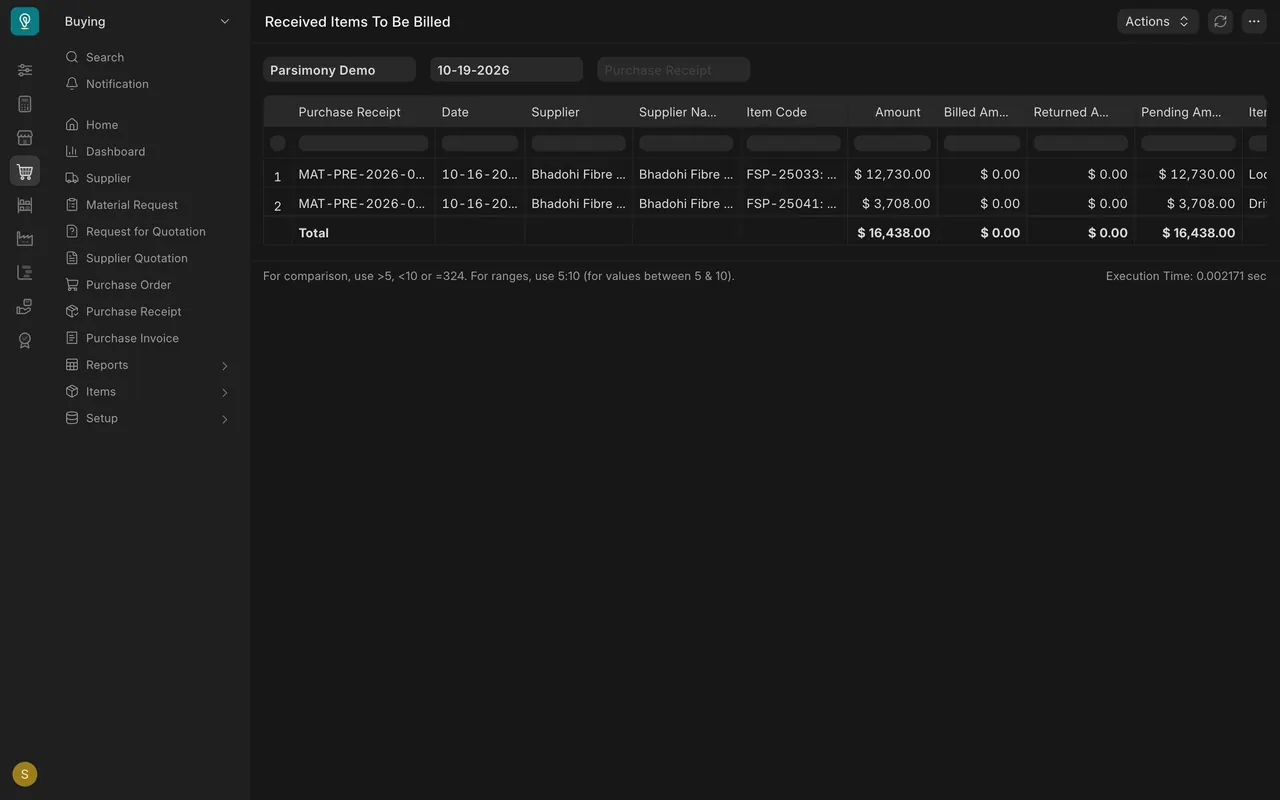The height and width of the screenshot is (800, 1280).
Task: Open Purchase Order in the sidebar
Action: pos(147,285)
